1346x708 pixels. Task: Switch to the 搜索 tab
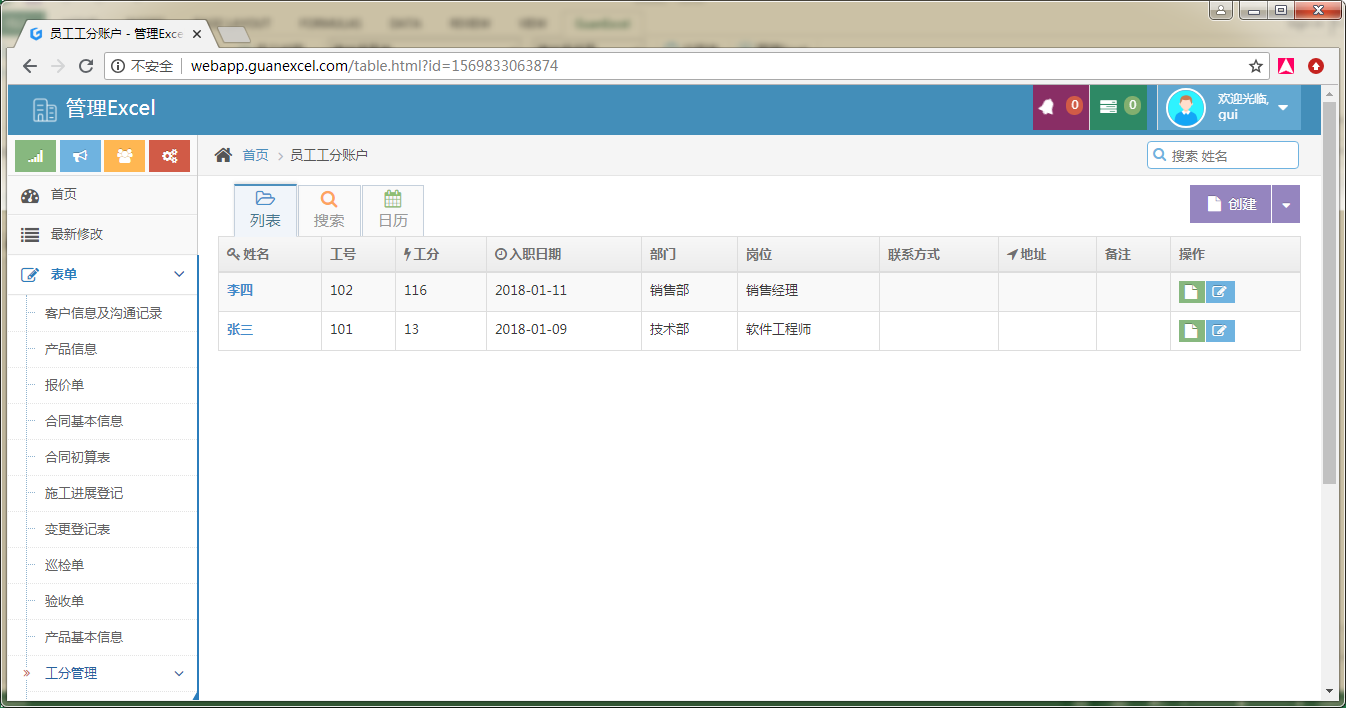[x=329, y=210]
